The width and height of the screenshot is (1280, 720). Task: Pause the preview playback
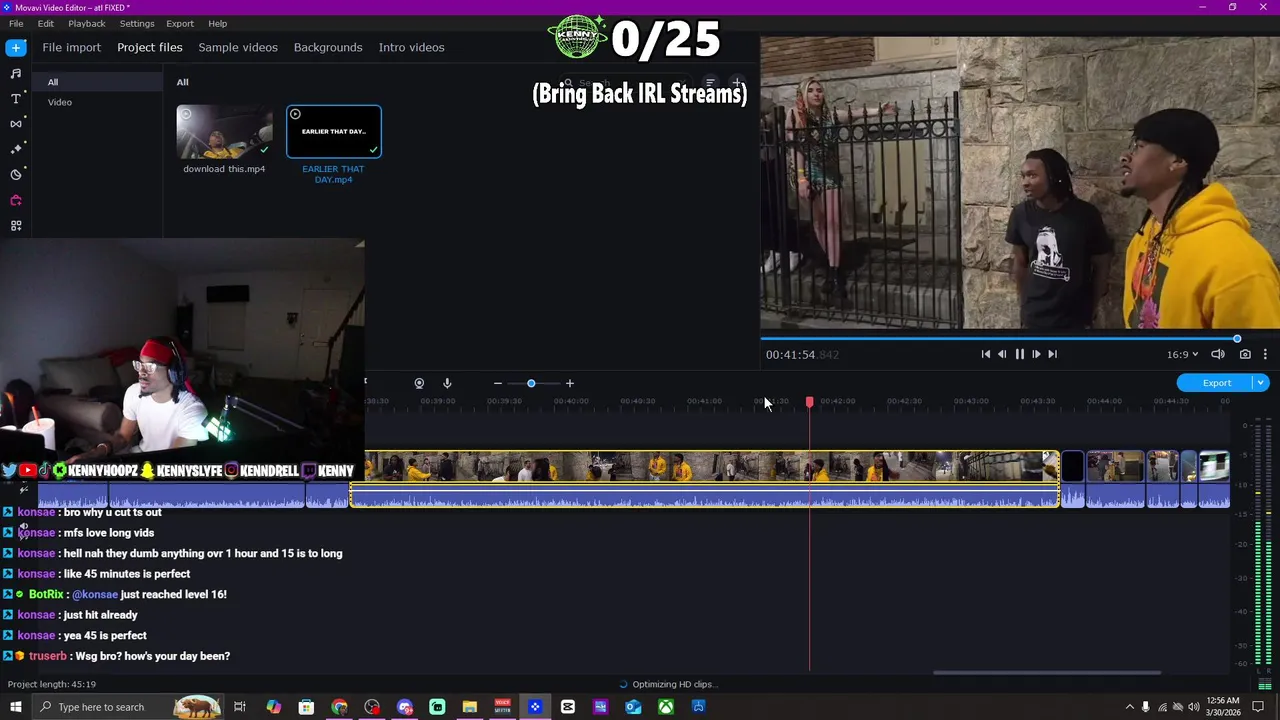click(1019, 354)
